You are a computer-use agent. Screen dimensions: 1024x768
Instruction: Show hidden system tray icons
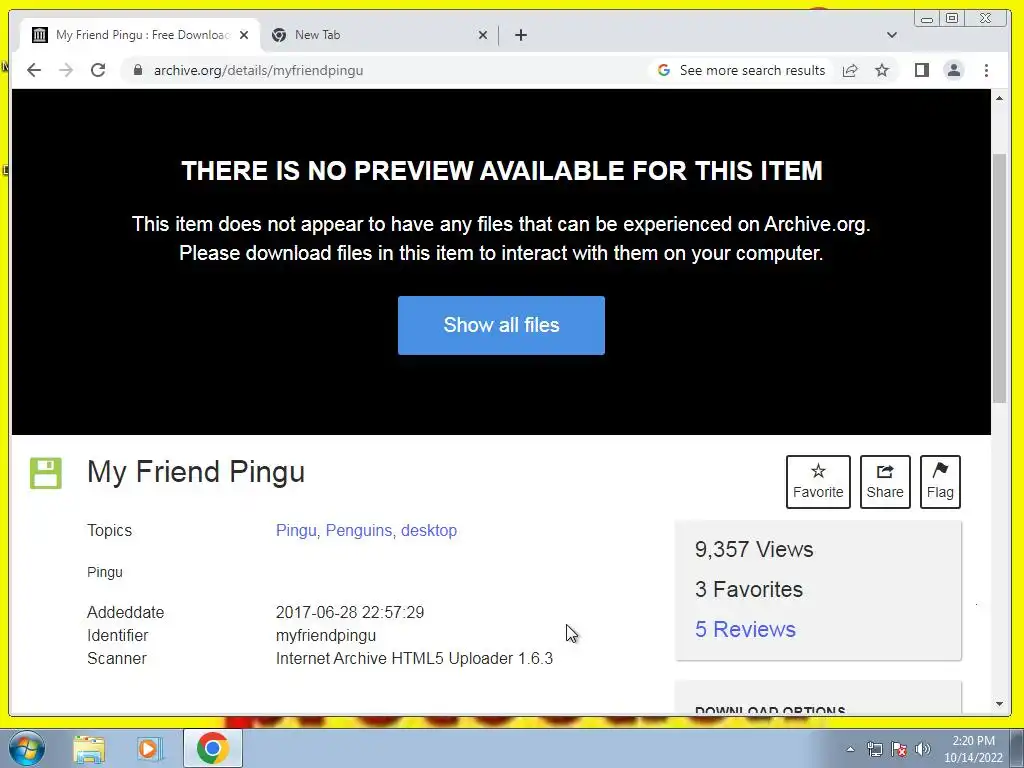pyautogui.click(x=850, y=749)
